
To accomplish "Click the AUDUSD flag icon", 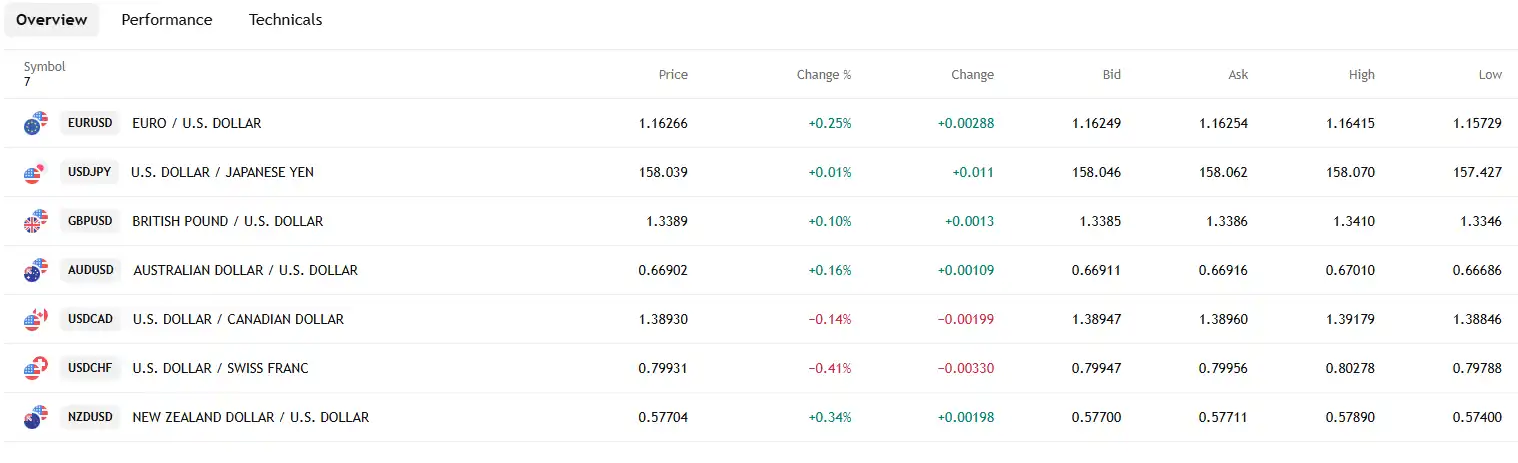I will pos(36,271).
